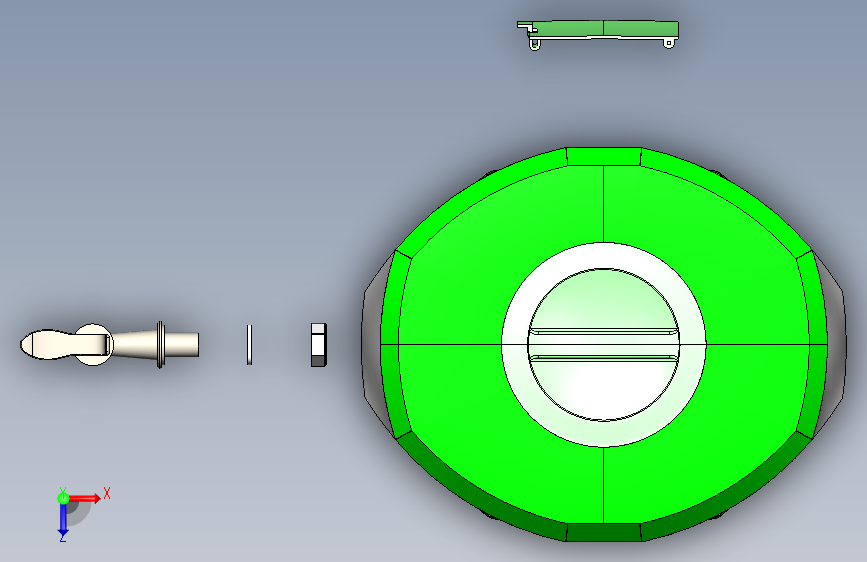Click the blue Z axis of the triad

point(63,519)
